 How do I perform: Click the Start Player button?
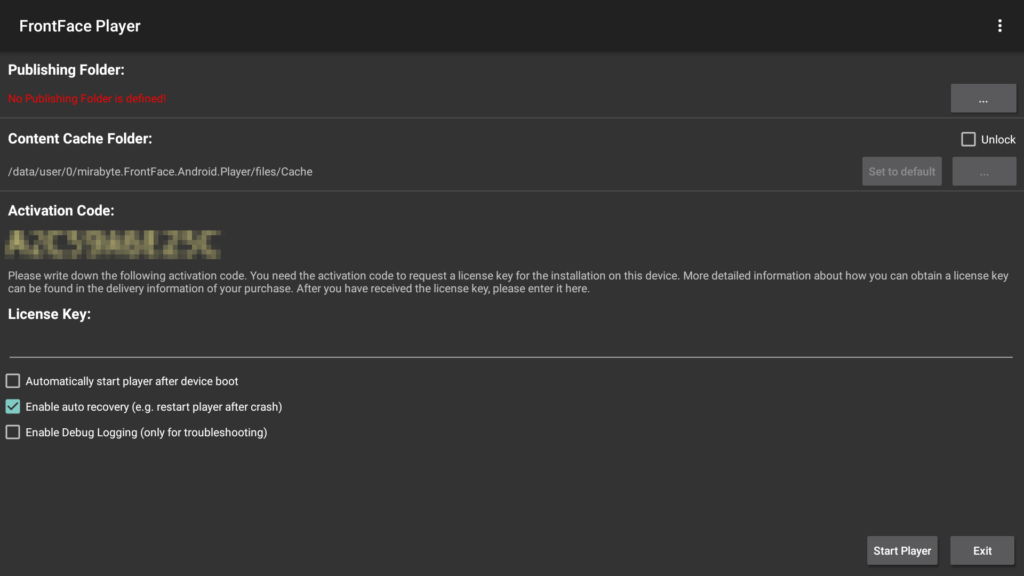(x=902, y=551)
